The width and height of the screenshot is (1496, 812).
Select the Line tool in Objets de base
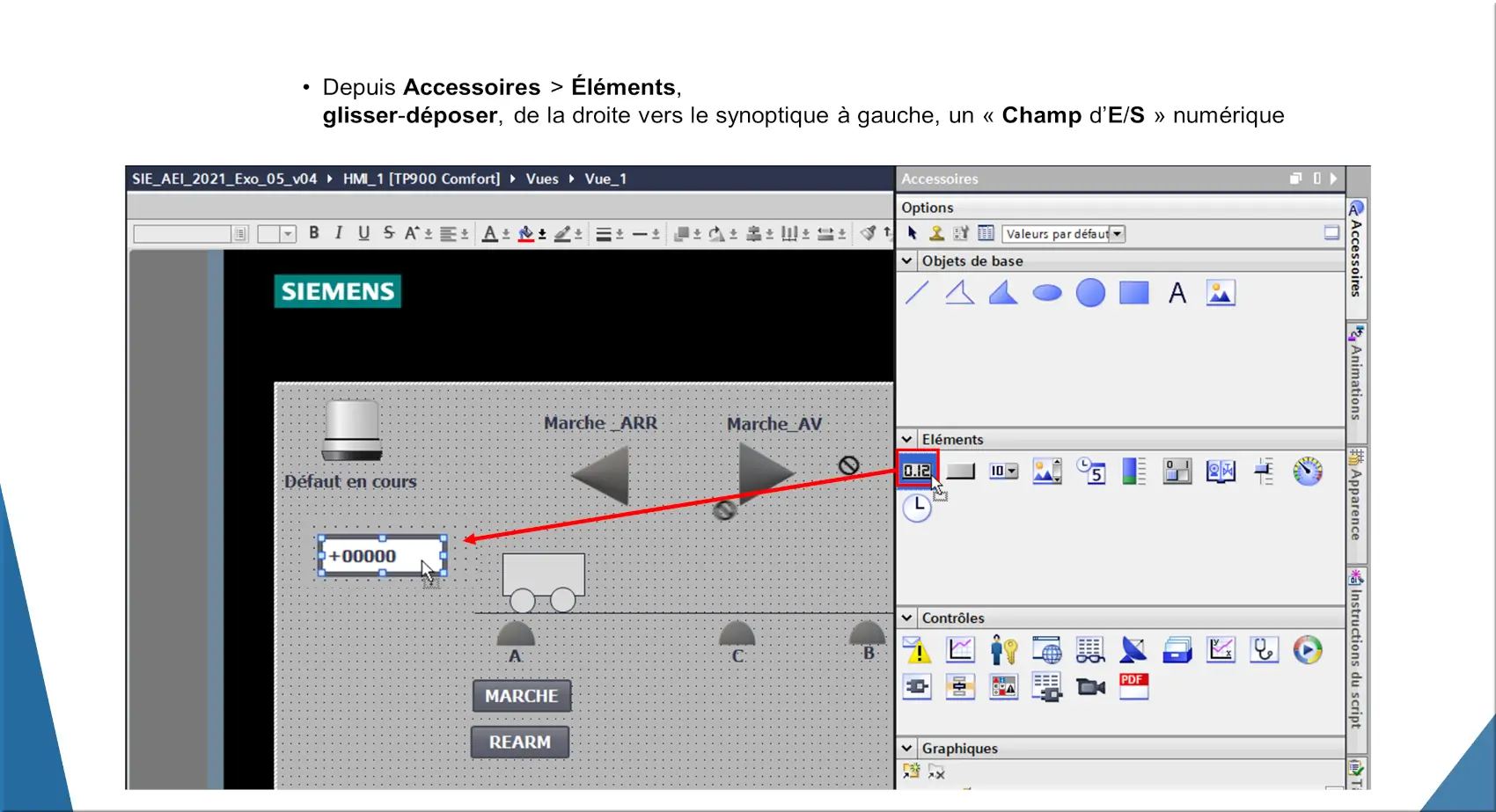coord(917,293)
